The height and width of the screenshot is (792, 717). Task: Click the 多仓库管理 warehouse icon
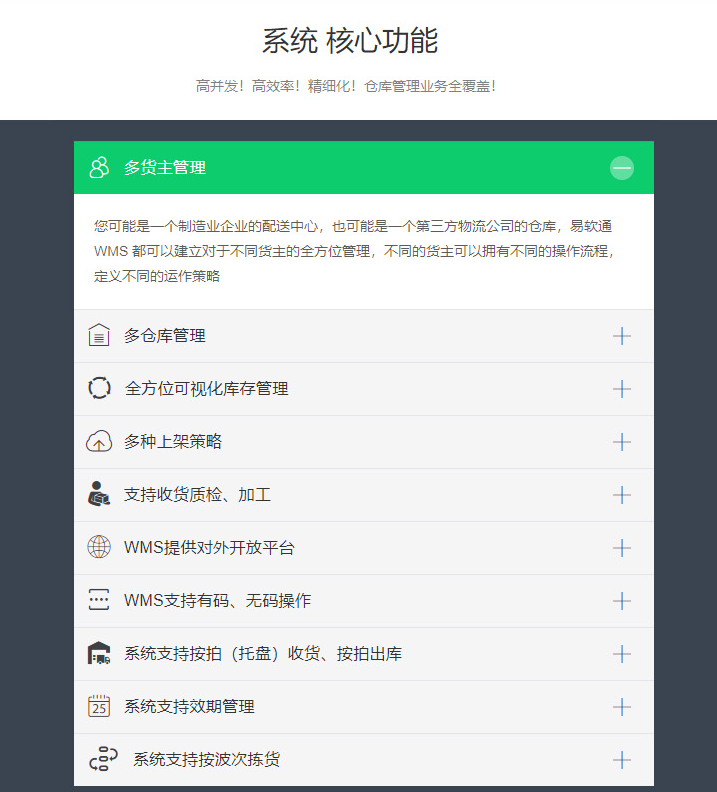99,335
